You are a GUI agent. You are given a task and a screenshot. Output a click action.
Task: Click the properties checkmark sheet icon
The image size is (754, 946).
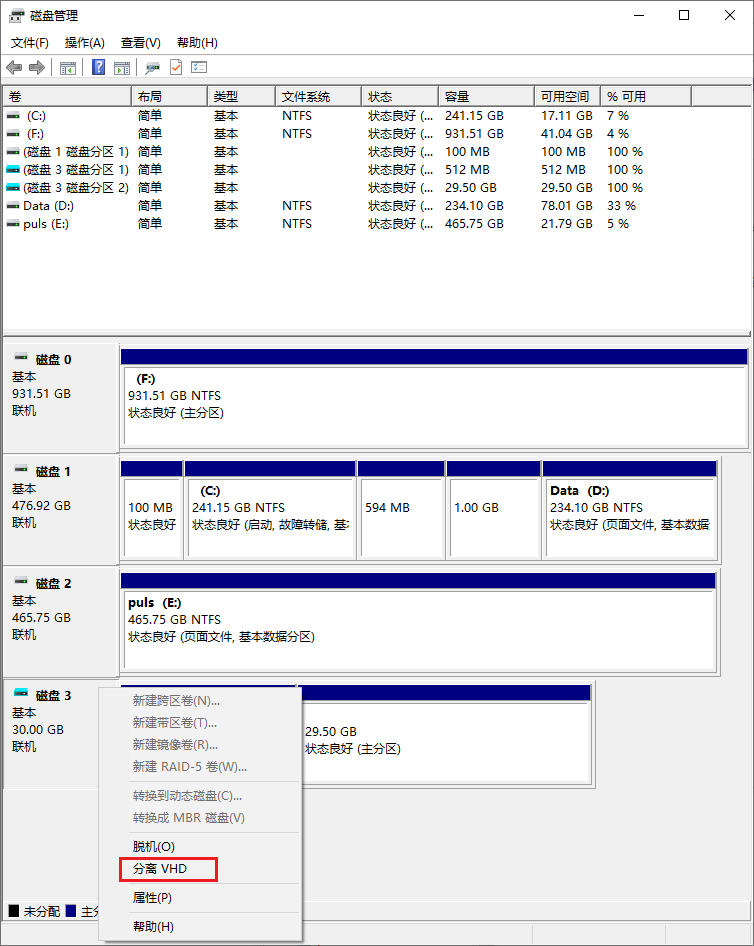click(x=176, y=67)
